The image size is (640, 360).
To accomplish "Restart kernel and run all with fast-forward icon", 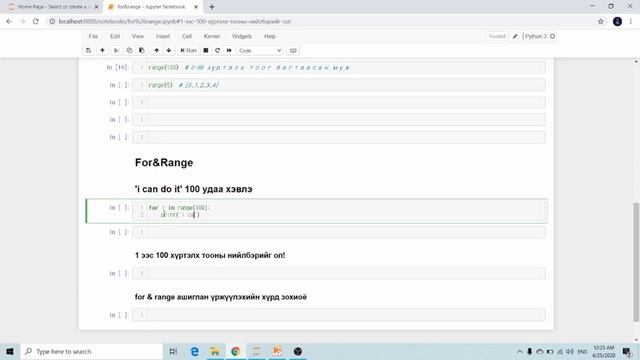I will 229,50.
